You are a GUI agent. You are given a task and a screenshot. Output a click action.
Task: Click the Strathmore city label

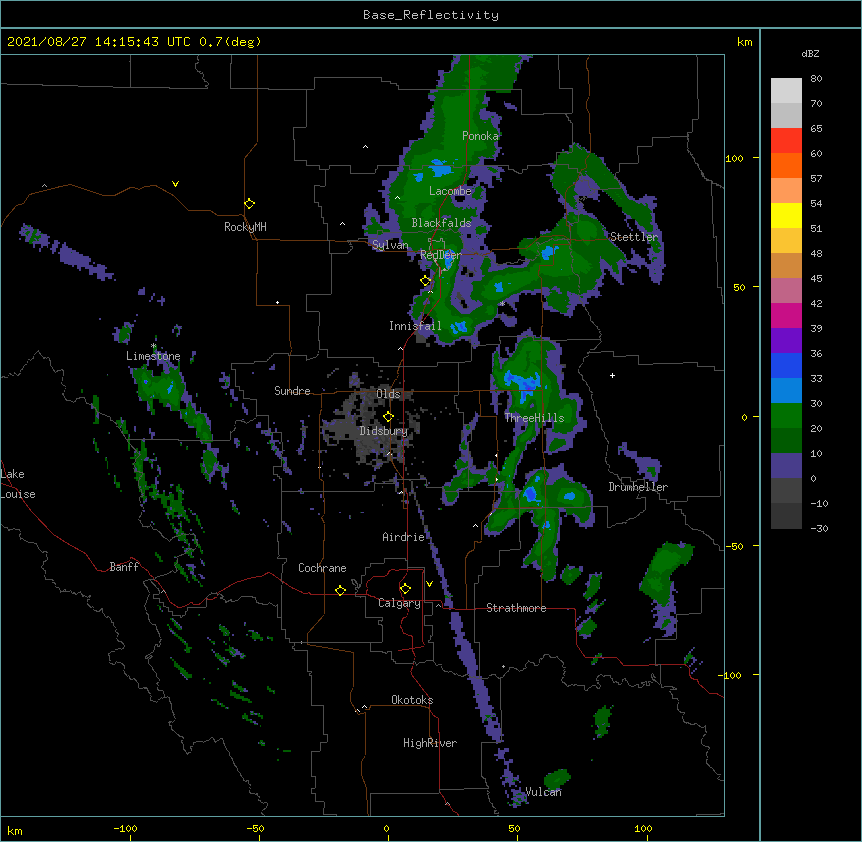(x=516, y=608)
